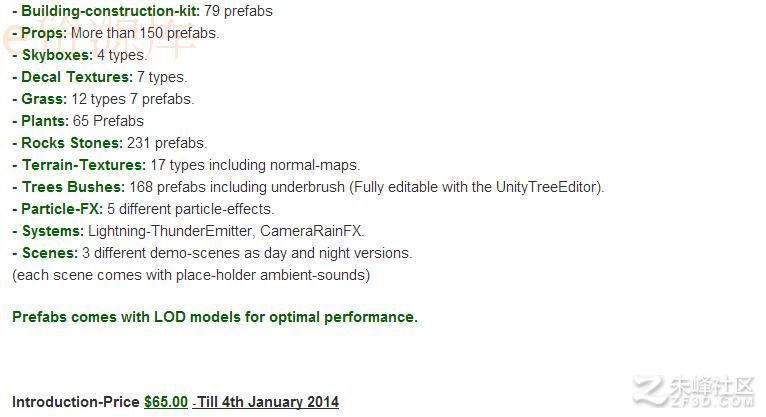766x417 pixels.
Task: Click the Terrain-Textures label
Action: tap(84, 165)
